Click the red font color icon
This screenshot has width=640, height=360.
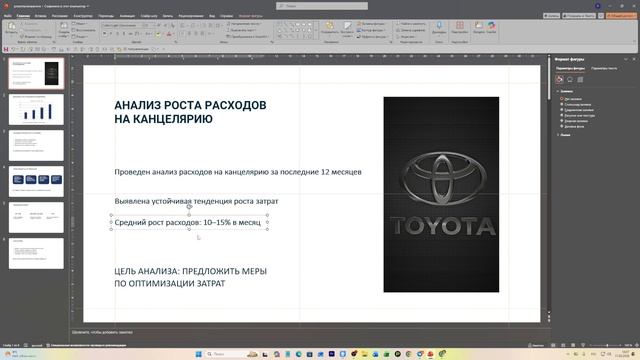tap(169, 34)
